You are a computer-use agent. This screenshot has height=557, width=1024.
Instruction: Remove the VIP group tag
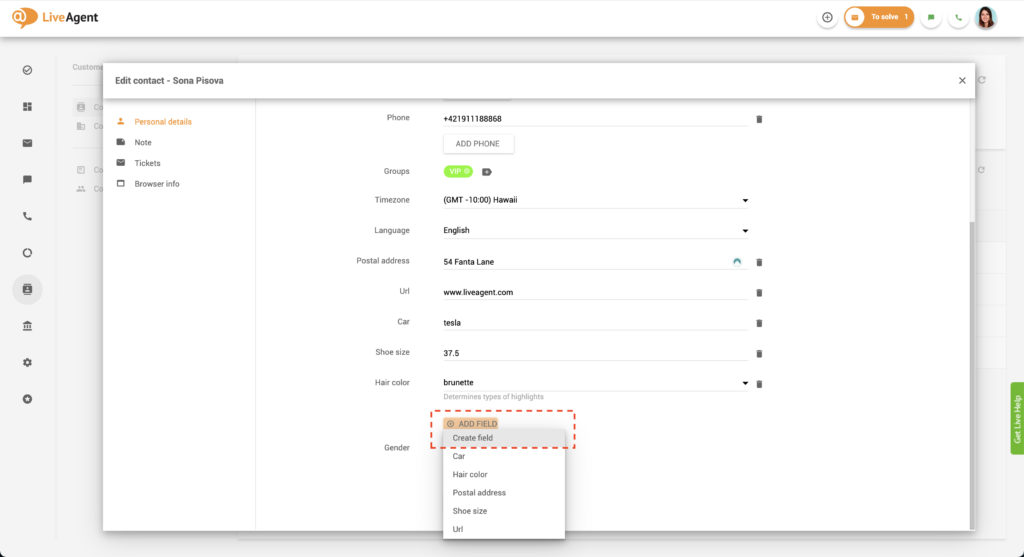(467, 172)
